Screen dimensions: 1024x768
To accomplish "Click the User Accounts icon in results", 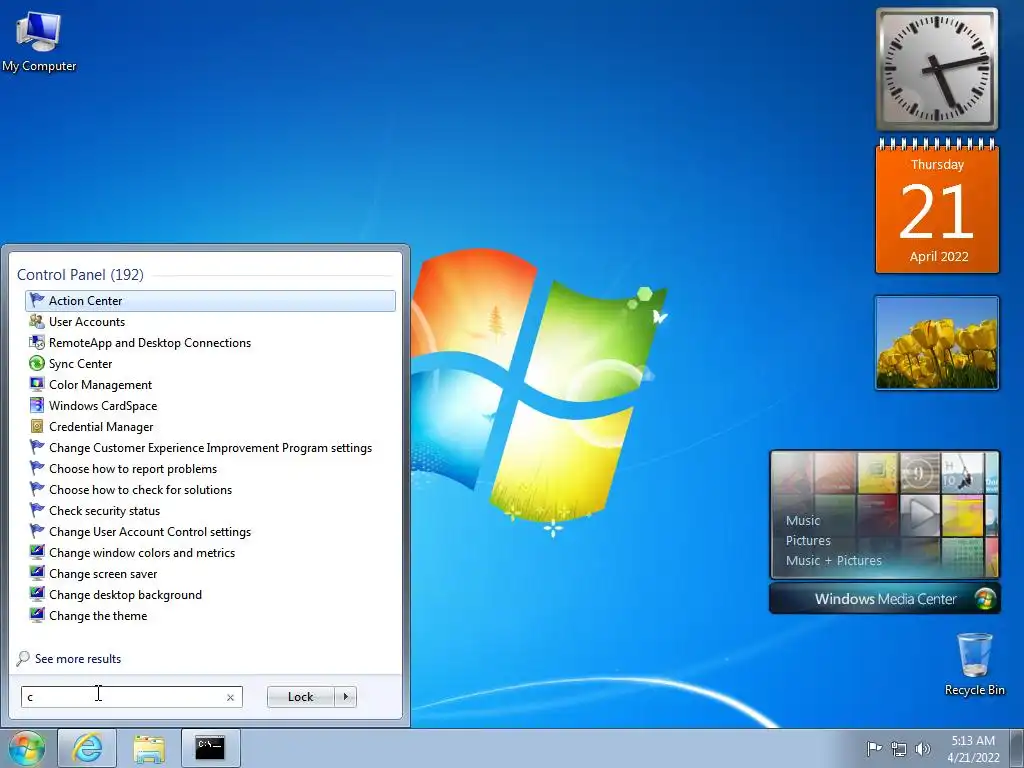I will coord(37,321).
